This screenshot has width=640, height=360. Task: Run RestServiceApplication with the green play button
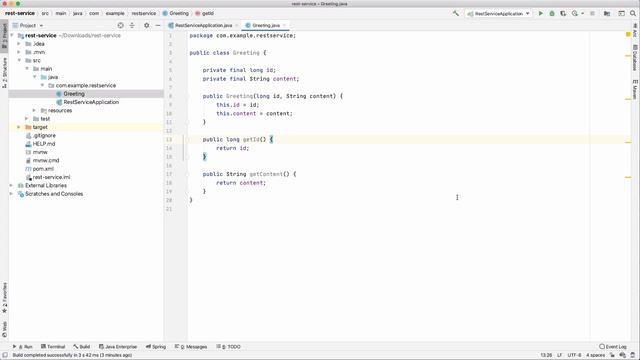point(541,13)
